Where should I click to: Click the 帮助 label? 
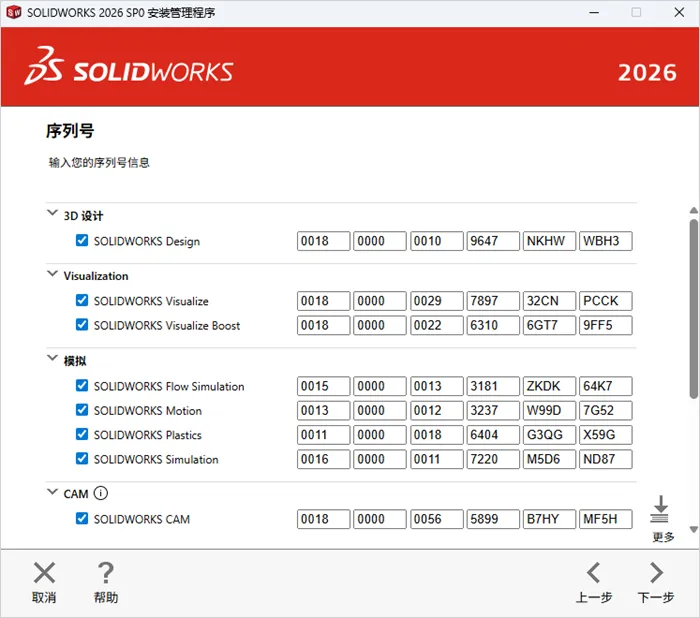coord(106,597)
